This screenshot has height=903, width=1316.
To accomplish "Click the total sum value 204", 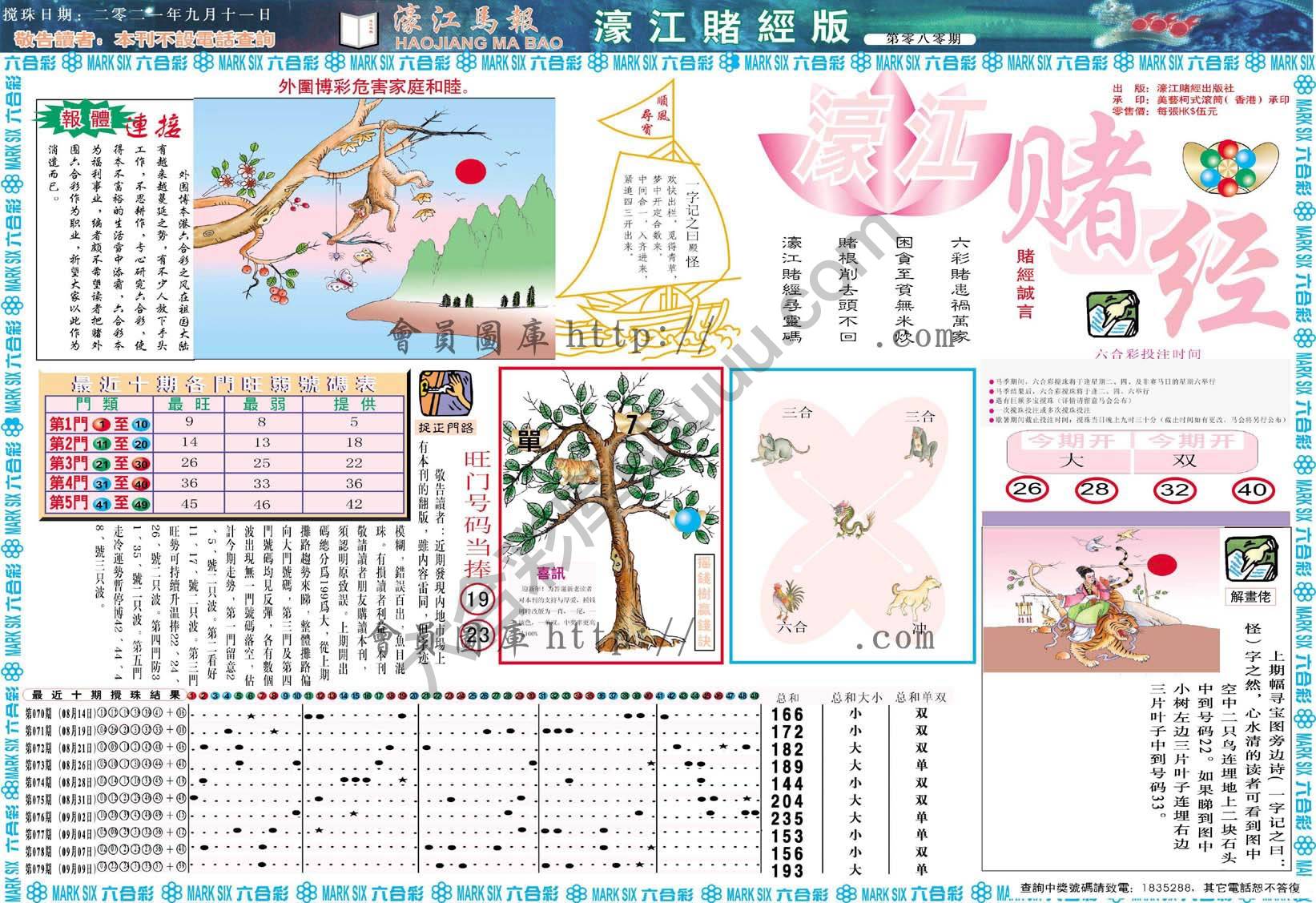I will point(787,801).
